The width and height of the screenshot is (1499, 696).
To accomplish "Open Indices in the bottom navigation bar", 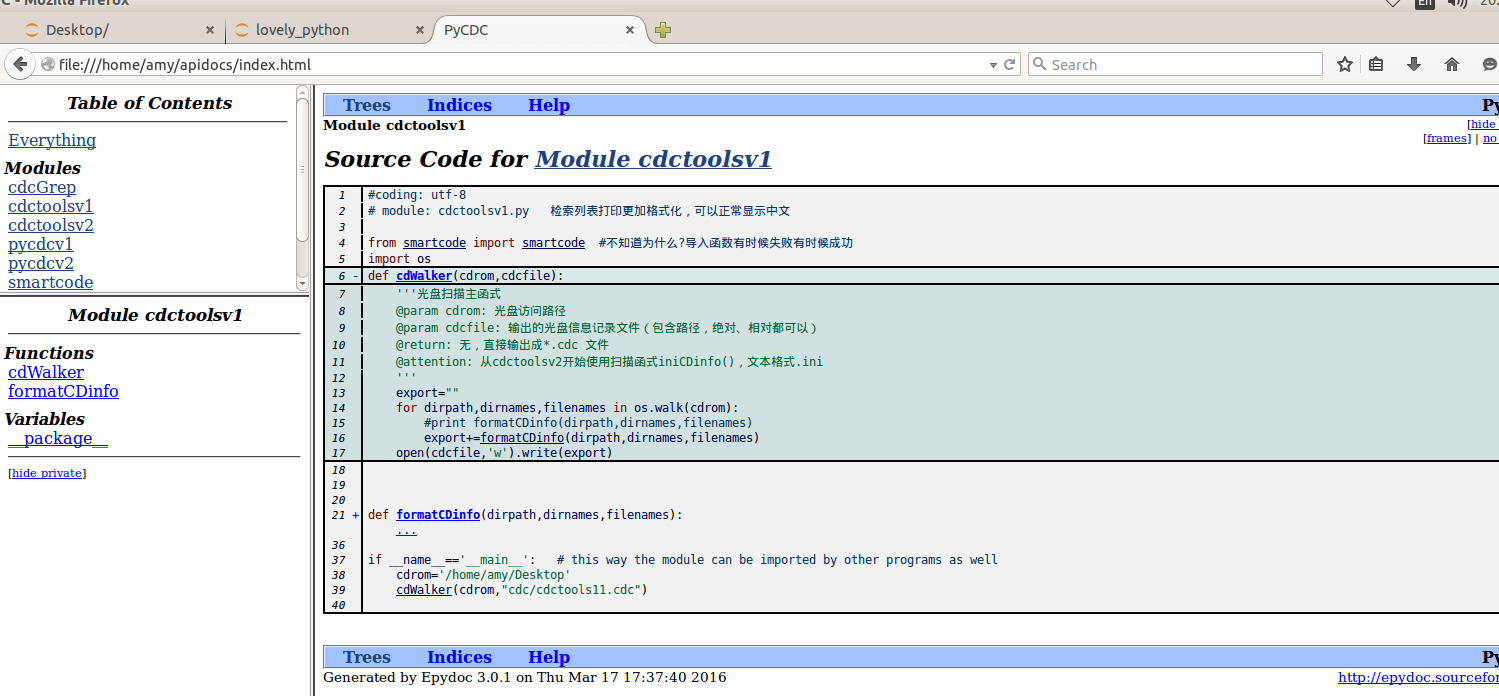I will [459, 657].
